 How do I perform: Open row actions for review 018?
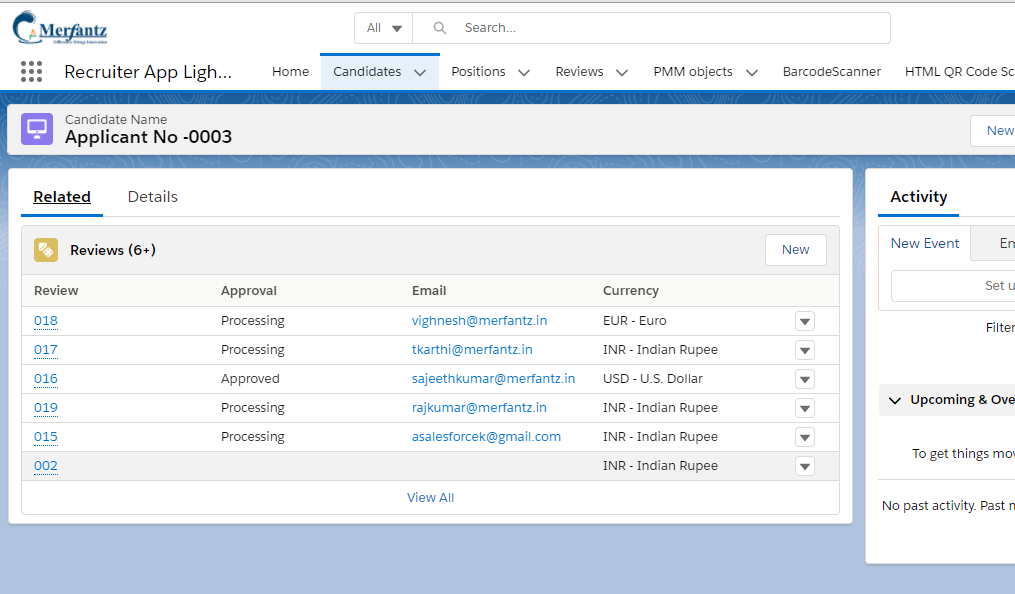(805, 321)
